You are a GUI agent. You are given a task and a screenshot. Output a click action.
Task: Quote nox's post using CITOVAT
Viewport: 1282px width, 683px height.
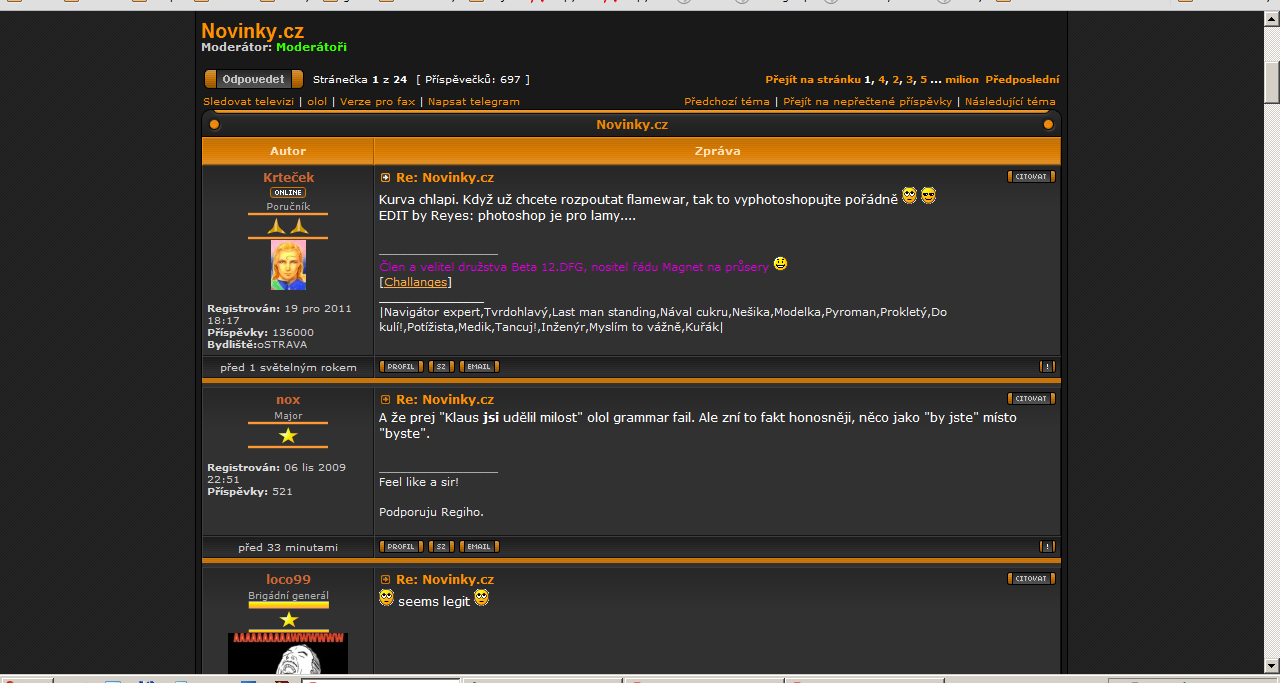[x=1030, y=399]
